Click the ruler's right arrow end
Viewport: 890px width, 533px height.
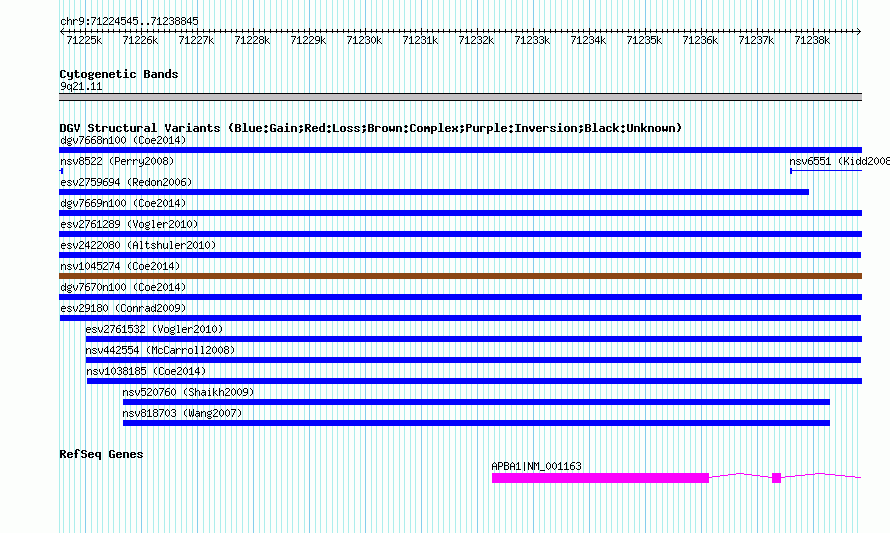pos(859,31)
